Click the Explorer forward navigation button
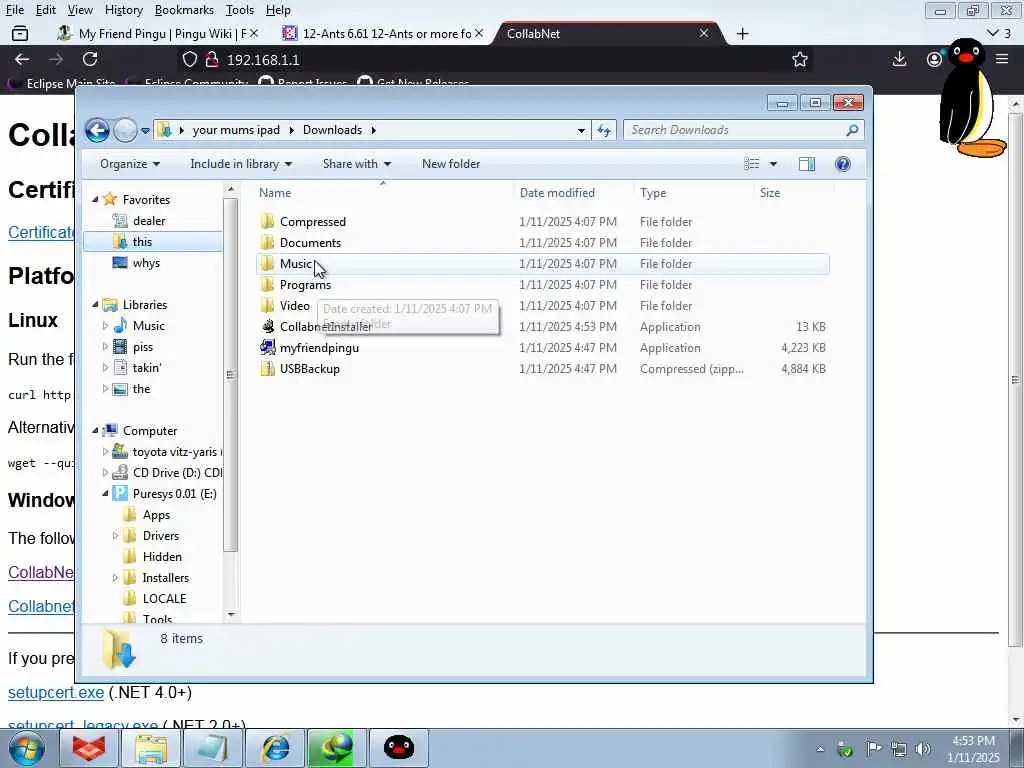Screen dimensions: 1024x768 (x=125, y=131)
